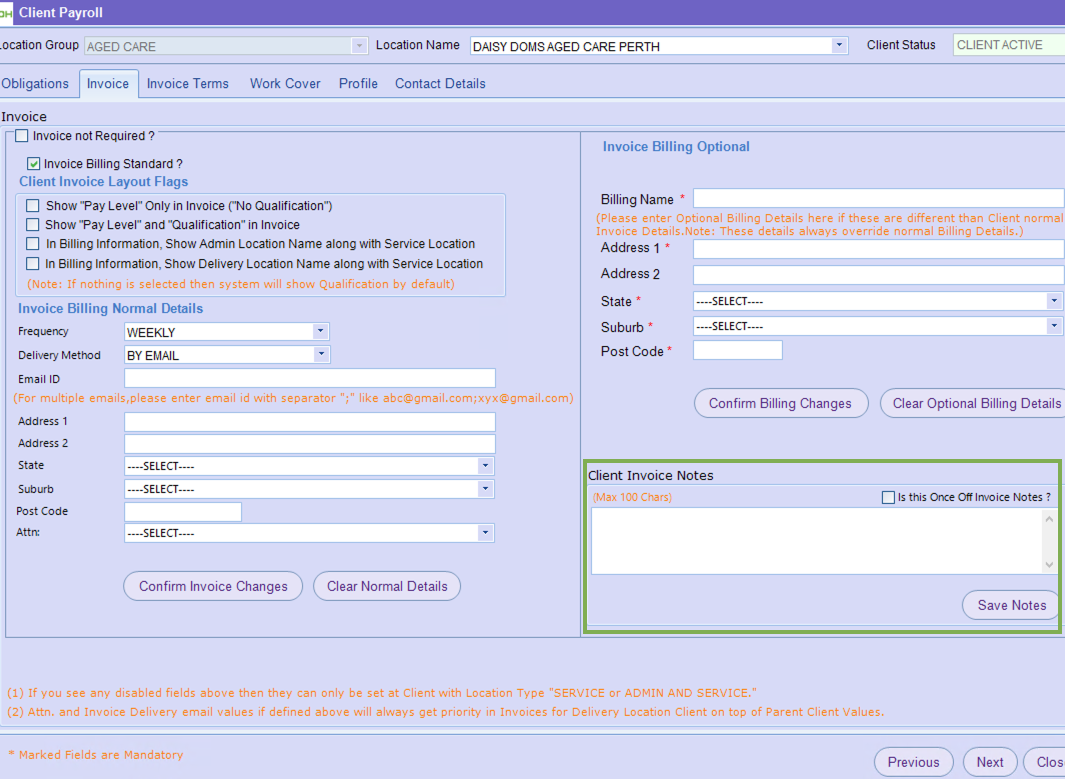Click Clear Normal Details button
1065x779 pixels.
(387, 586)
